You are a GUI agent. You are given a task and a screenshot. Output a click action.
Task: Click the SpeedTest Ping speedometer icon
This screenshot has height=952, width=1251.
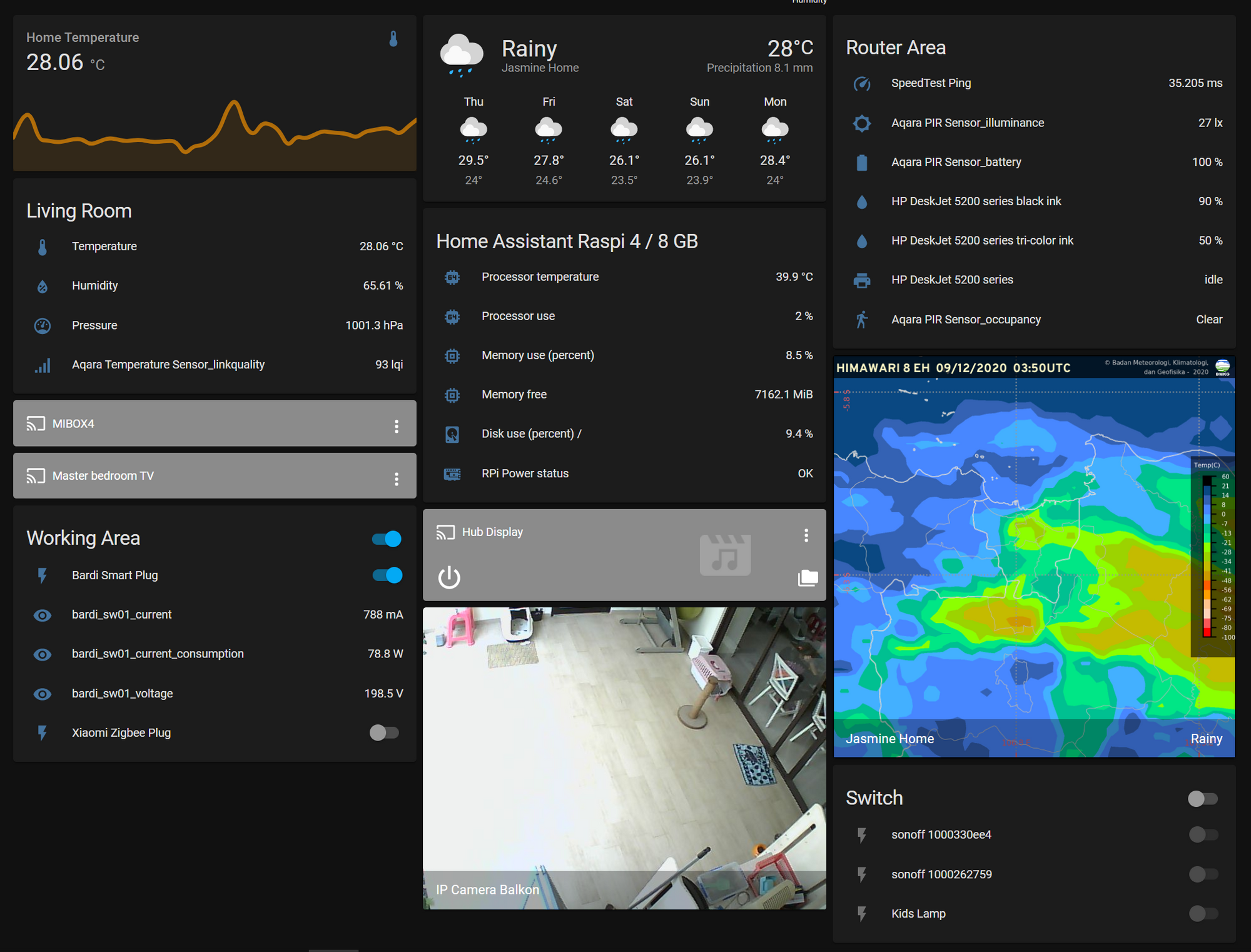(x=862, y=83)
